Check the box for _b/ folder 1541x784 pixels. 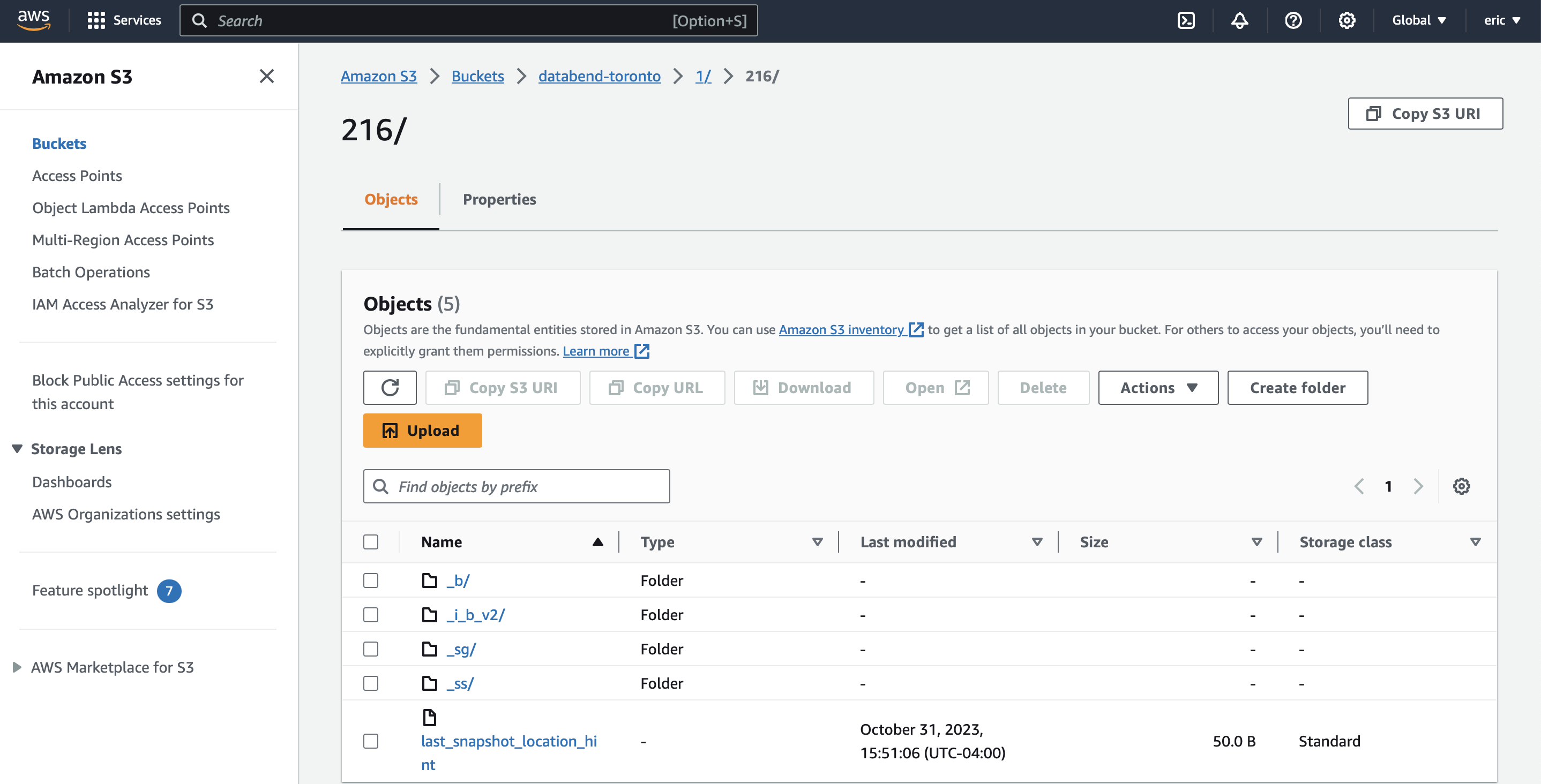click(x=371, y=580)
